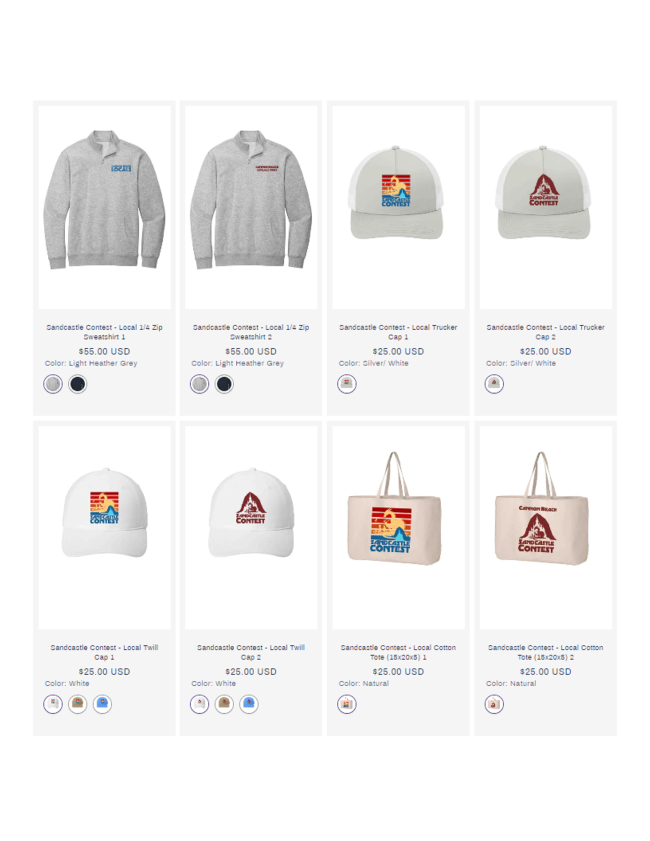Image resolution: width=650 pixels, height=841 pixels.
Task: Open Local 1/4 Zip Sweatshirt 1 title link
Action: (105, 332)
